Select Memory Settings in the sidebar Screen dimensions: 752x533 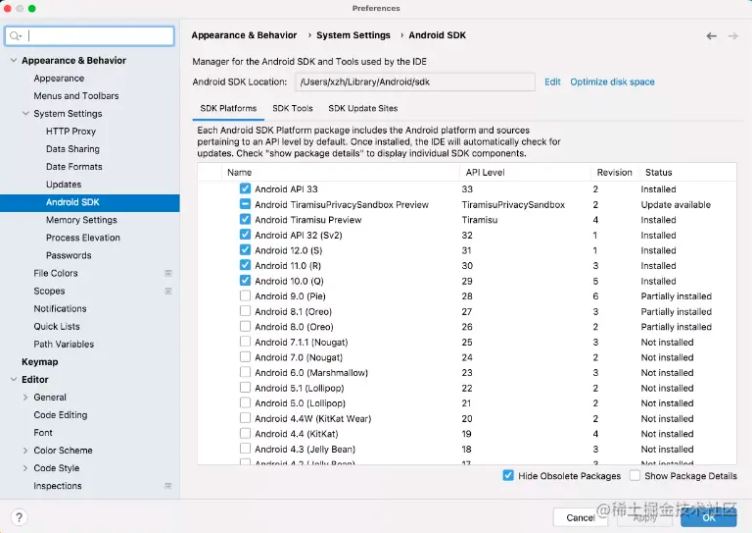[81, 220]
